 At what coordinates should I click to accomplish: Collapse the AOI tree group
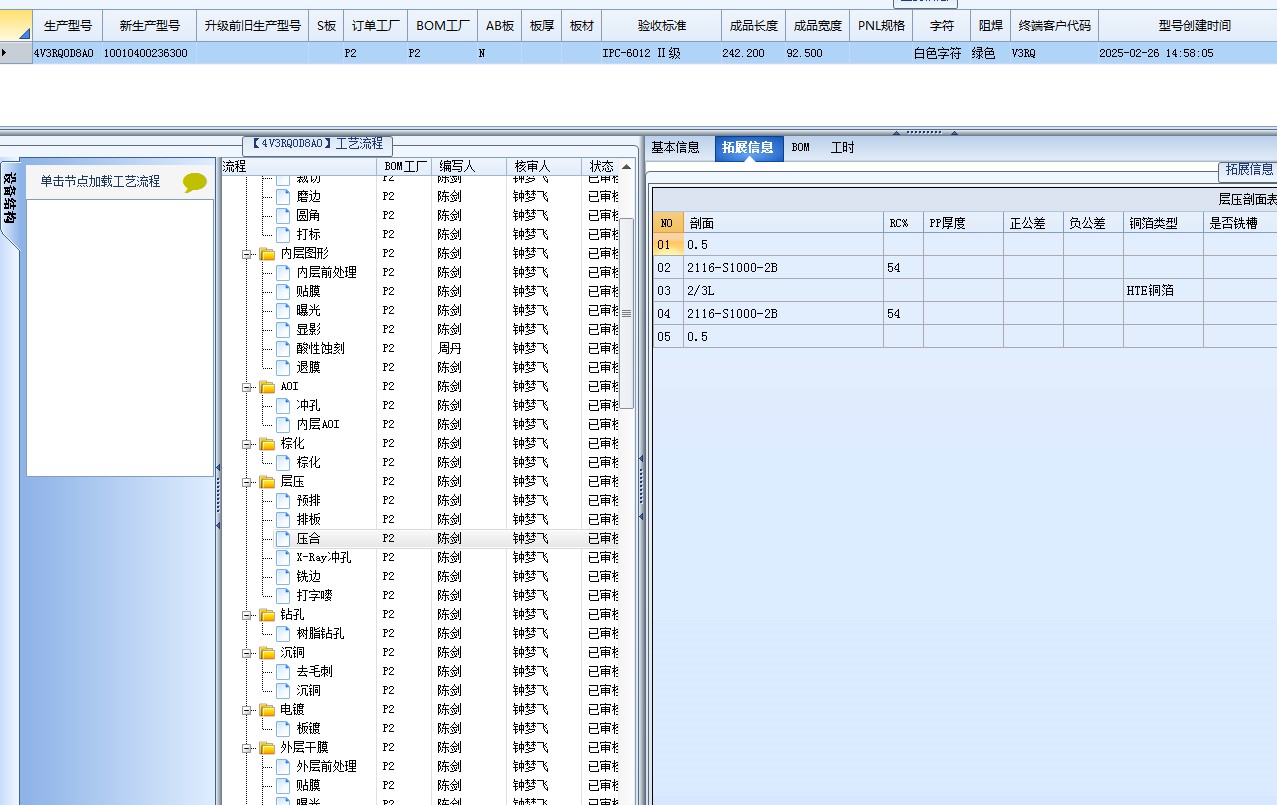click(x=247, y=387)
